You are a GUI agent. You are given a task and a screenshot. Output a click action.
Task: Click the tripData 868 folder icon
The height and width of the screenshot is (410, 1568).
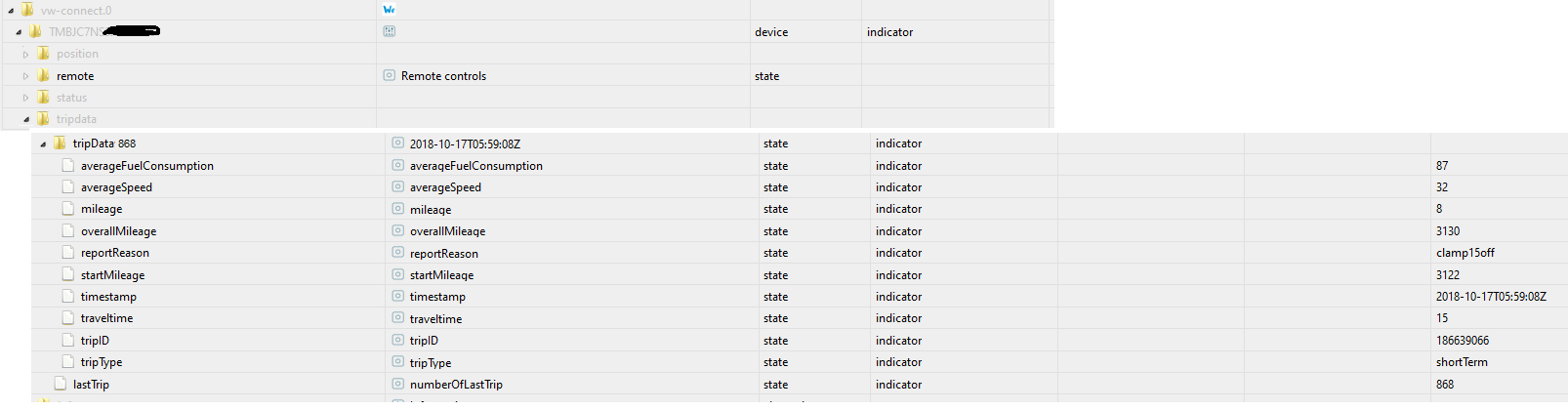click(x=61, y=143)
